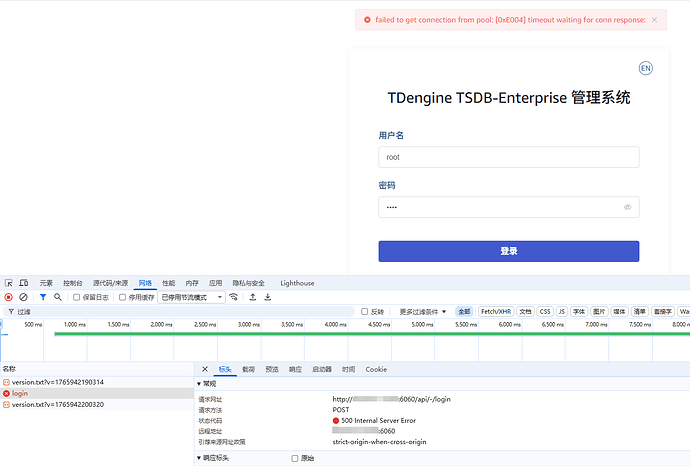Toggle the device toolbar icon
Screen dimensions: 690x466
coord(23,283)
